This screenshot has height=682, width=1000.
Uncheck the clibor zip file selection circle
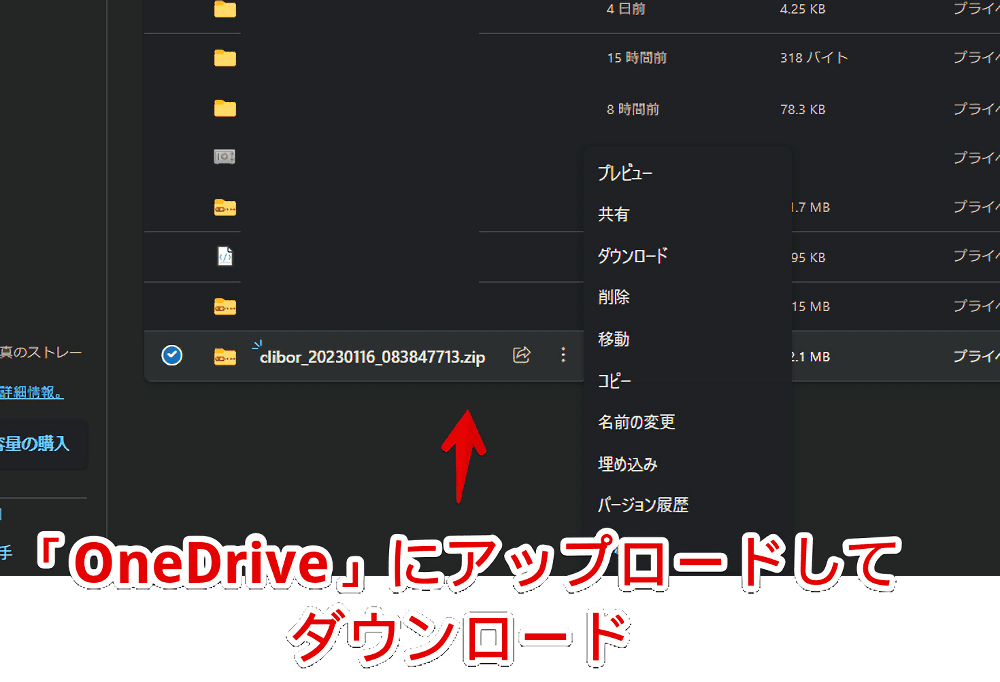point(172,355)
